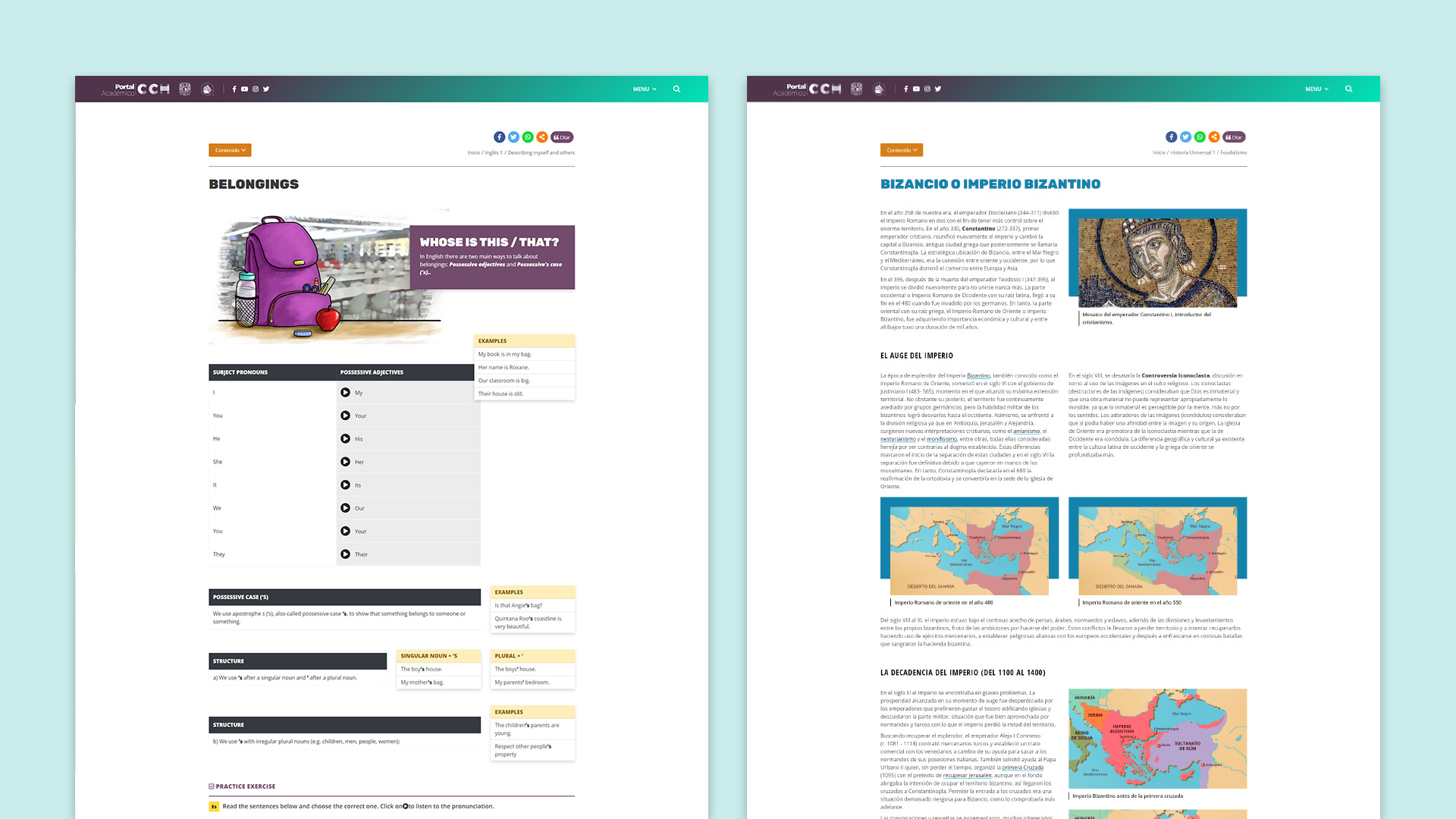Go to "Inglés 1" breadcrumb

point(493,152)
